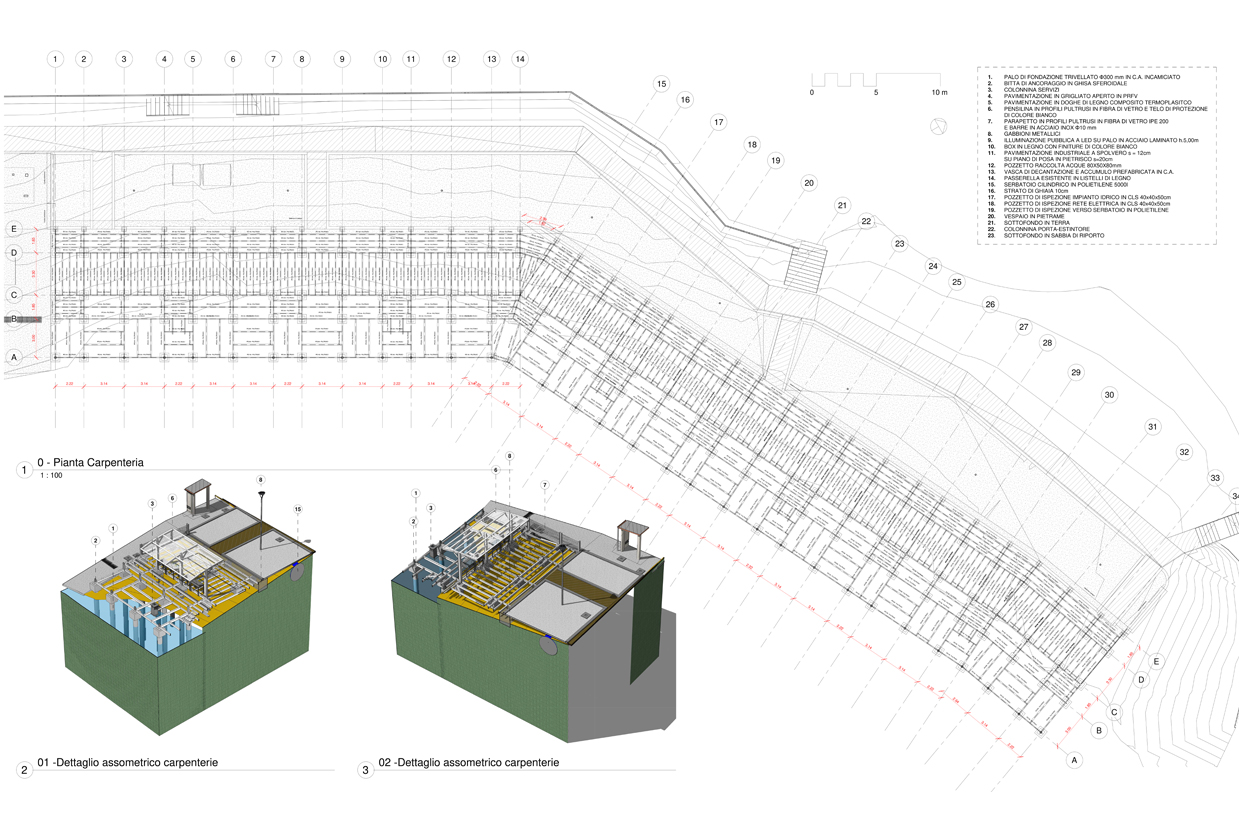This screenshot has width=1239, height=830.
Task: Select diagonal grid bubble 21
Action: pyautogui.click(x=842, y=206)
